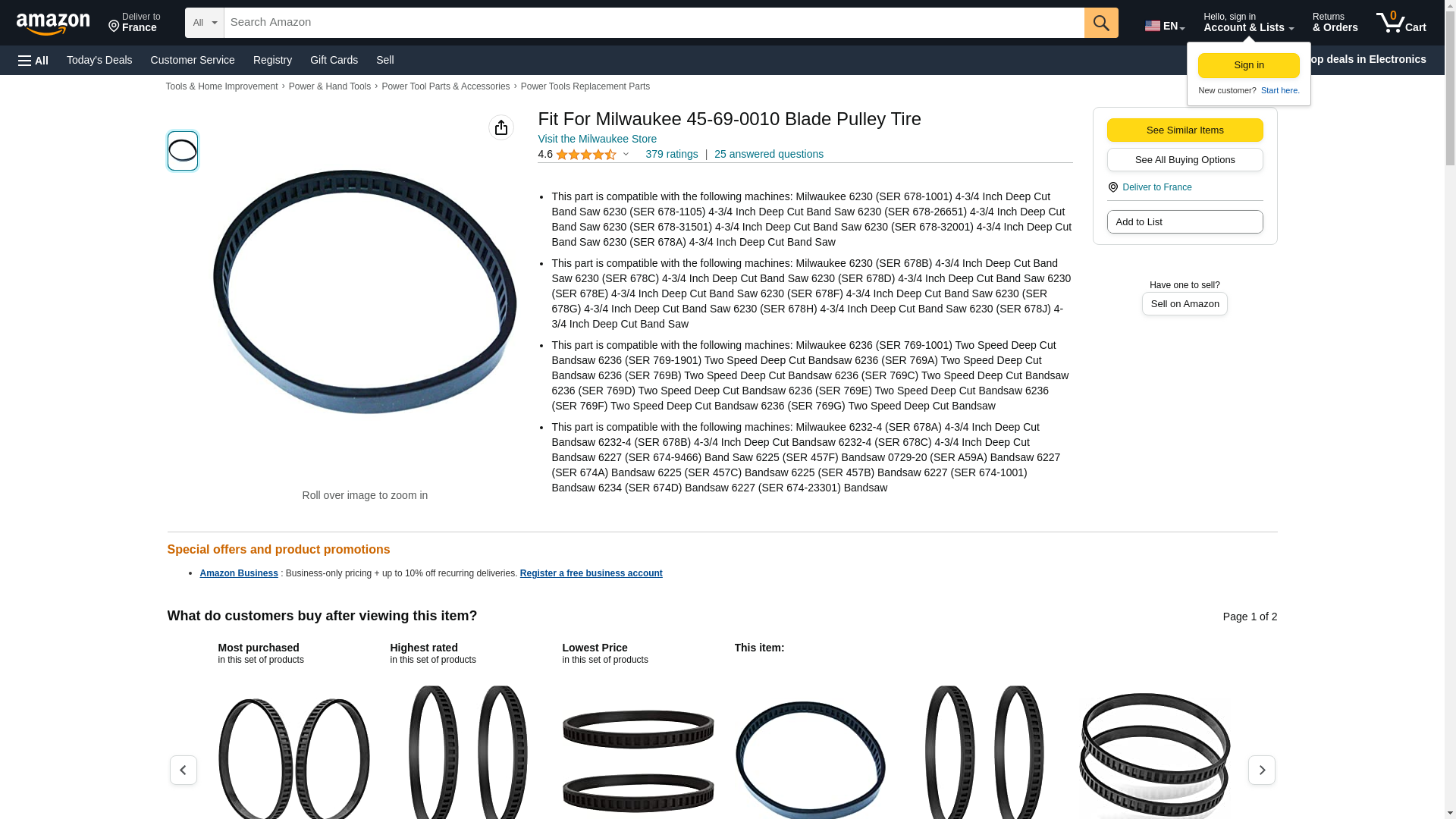Viewport: 1456px width, 819px height.
Task: Click See Similar Items button
Action: click(x=1185, y=130)
